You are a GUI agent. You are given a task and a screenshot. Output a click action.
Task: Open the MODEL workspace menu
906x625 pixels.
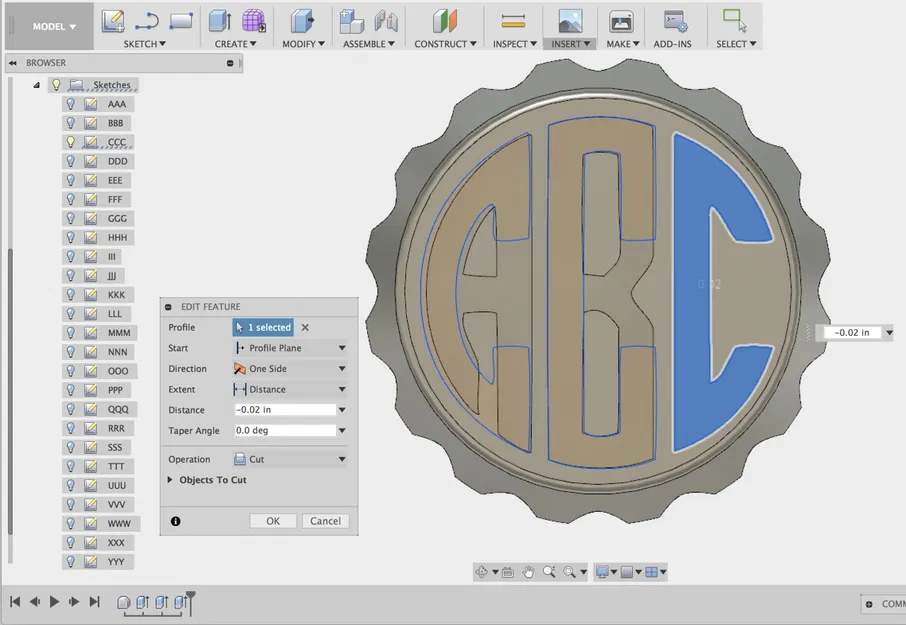[x=53, y=27]
